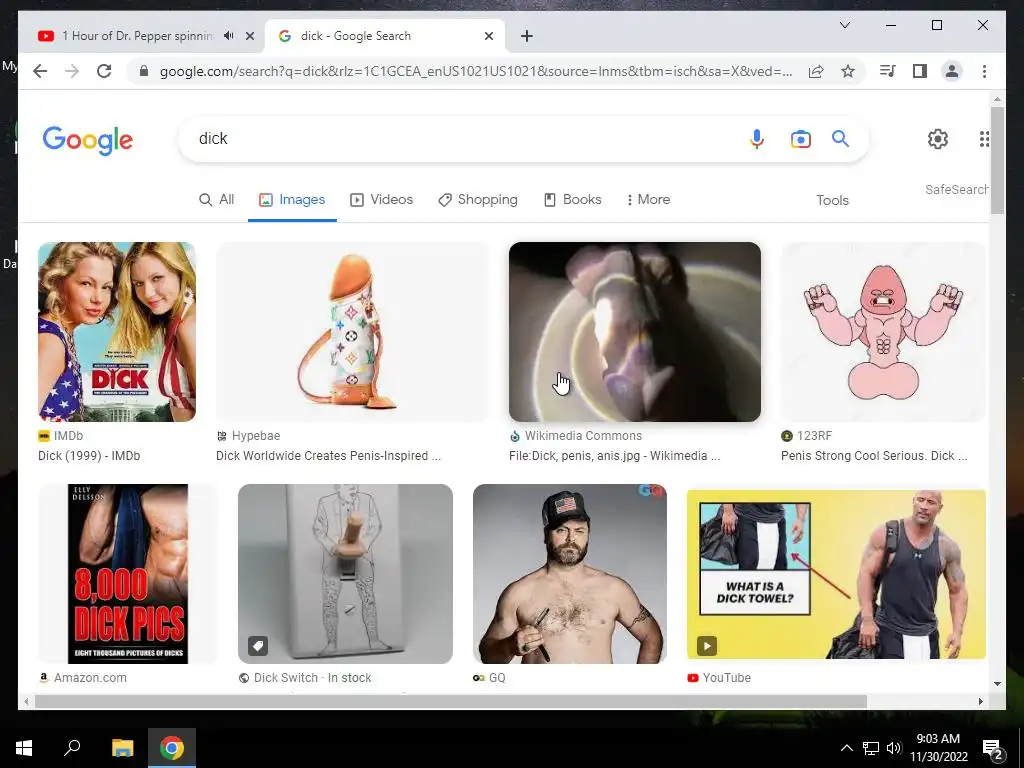1024x768 pixels.
Task: Submit search with magnifier icon
Action: click(840, 138)
